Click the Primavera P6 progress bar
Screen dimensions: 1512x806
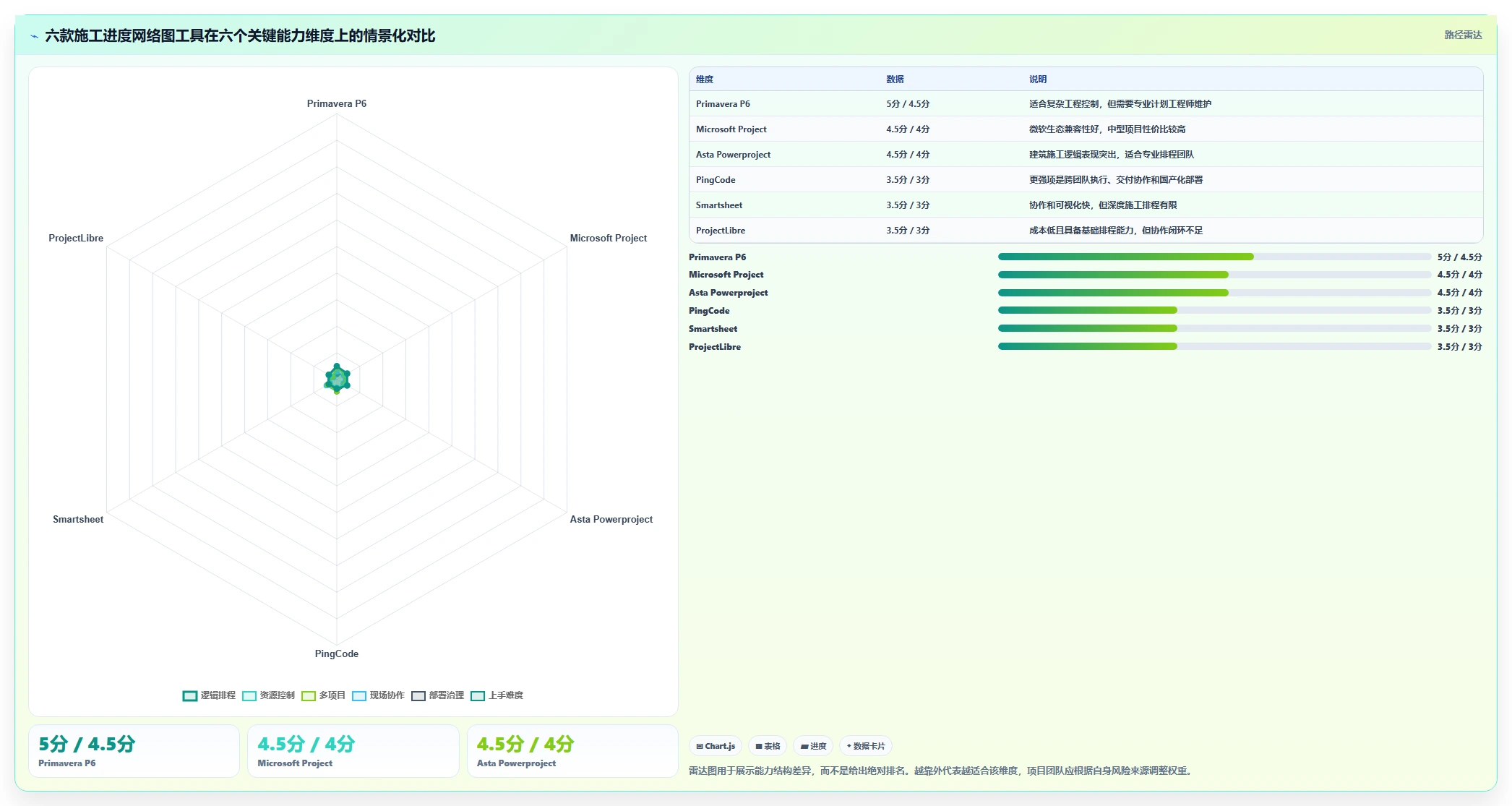click(1214, 257)
